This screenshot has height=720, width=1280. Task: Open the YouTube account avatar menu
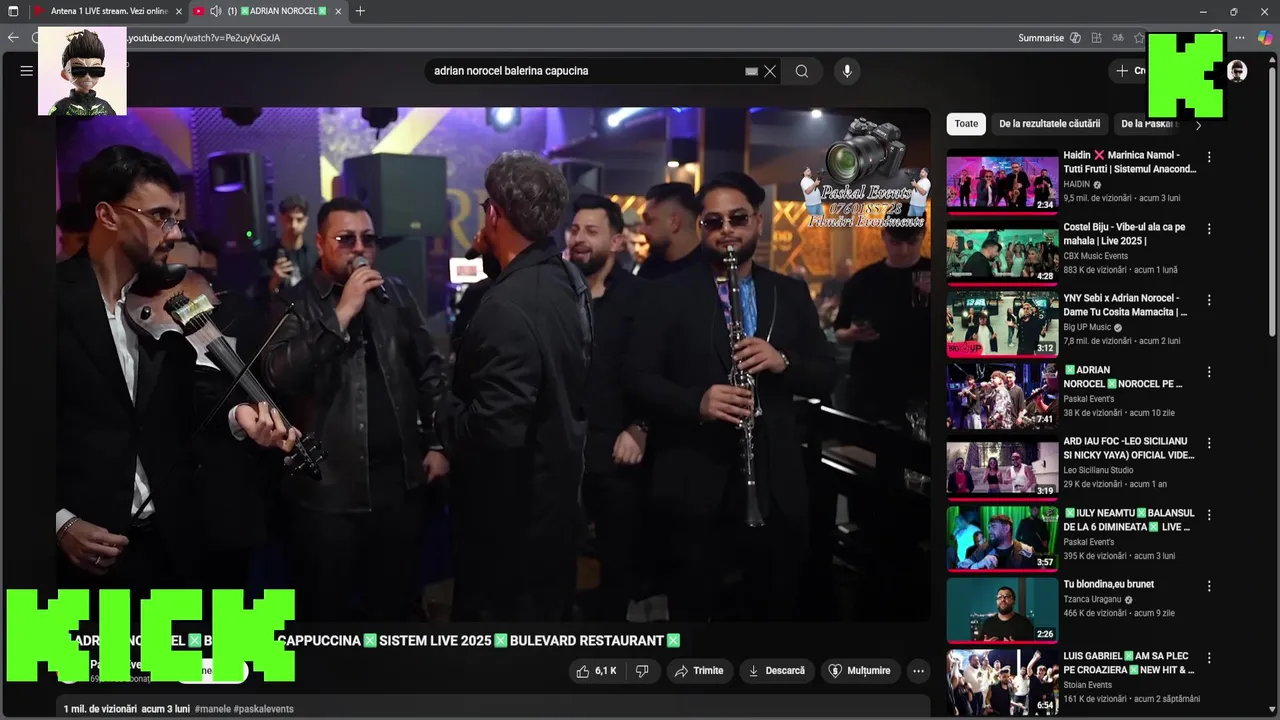pyautogui.click(x=1237, y=71)
